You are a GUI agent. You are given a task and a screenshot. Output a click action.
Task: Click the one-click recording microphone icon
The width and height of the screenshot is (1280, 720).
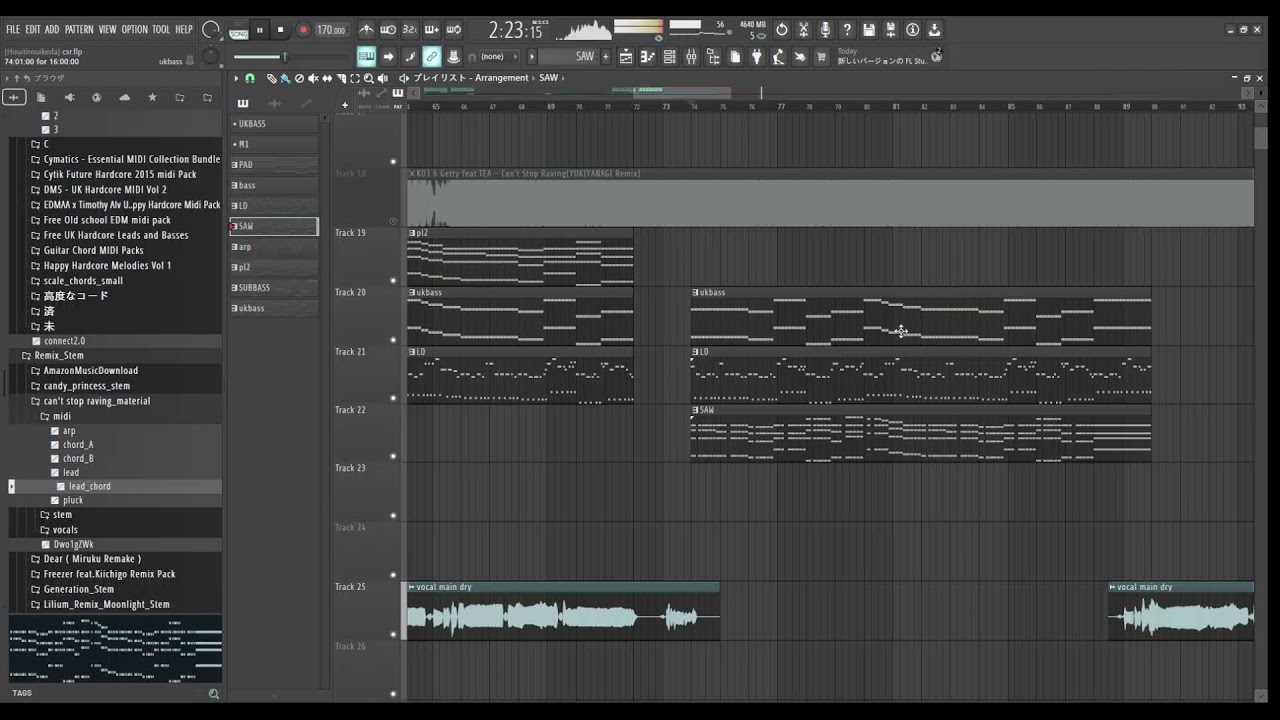tap(825, 30)
